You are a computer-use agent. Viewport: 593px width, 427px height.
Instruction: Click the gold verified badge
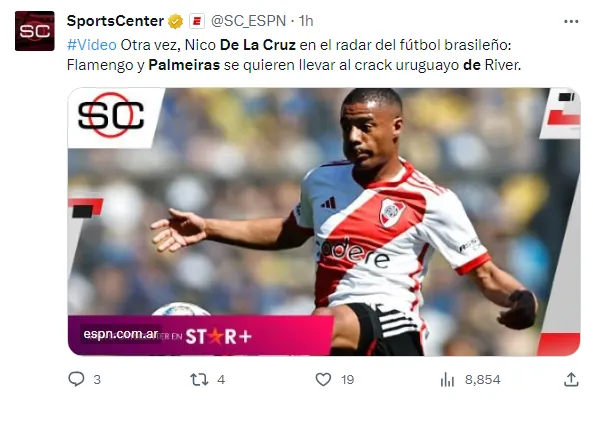coord(175,21)
